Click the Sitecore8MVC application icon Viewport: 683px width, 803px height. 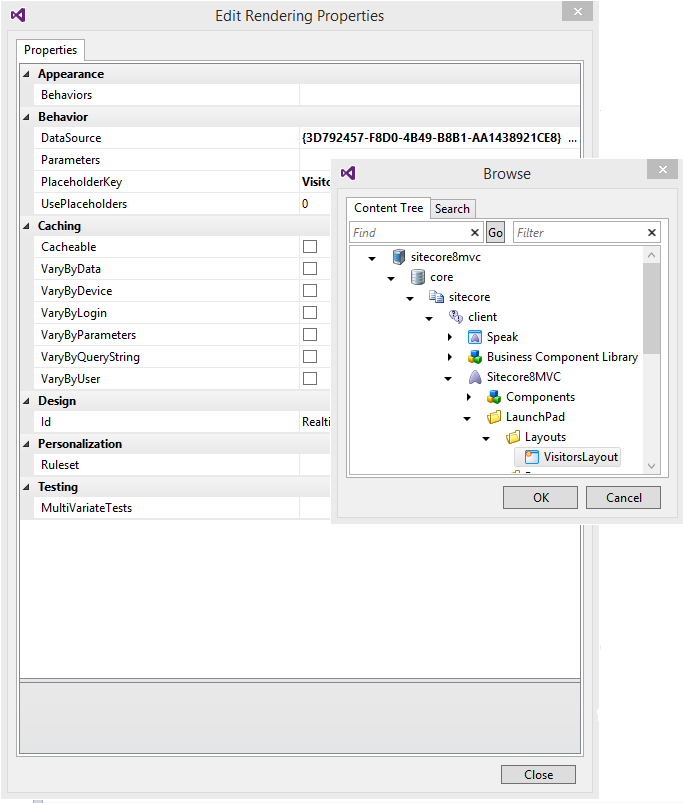475,377
